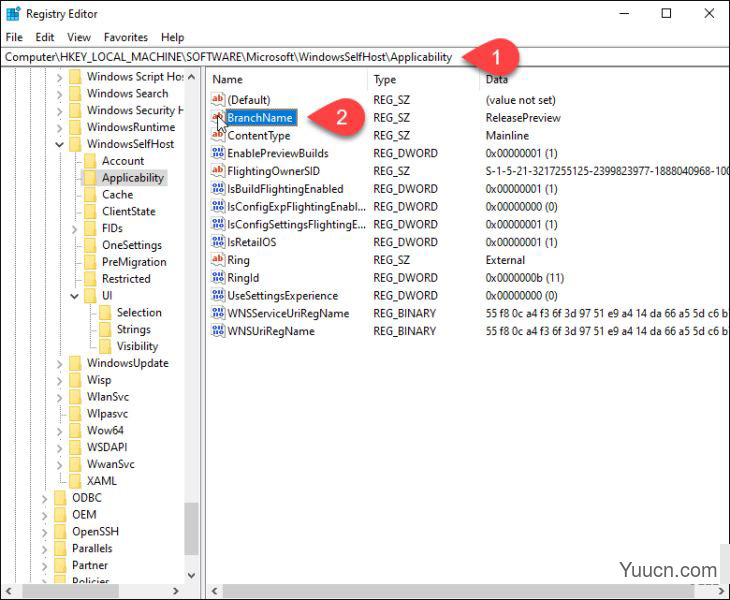Click the ClientState folder icon
730x600 pixels.
coord(90,211)
